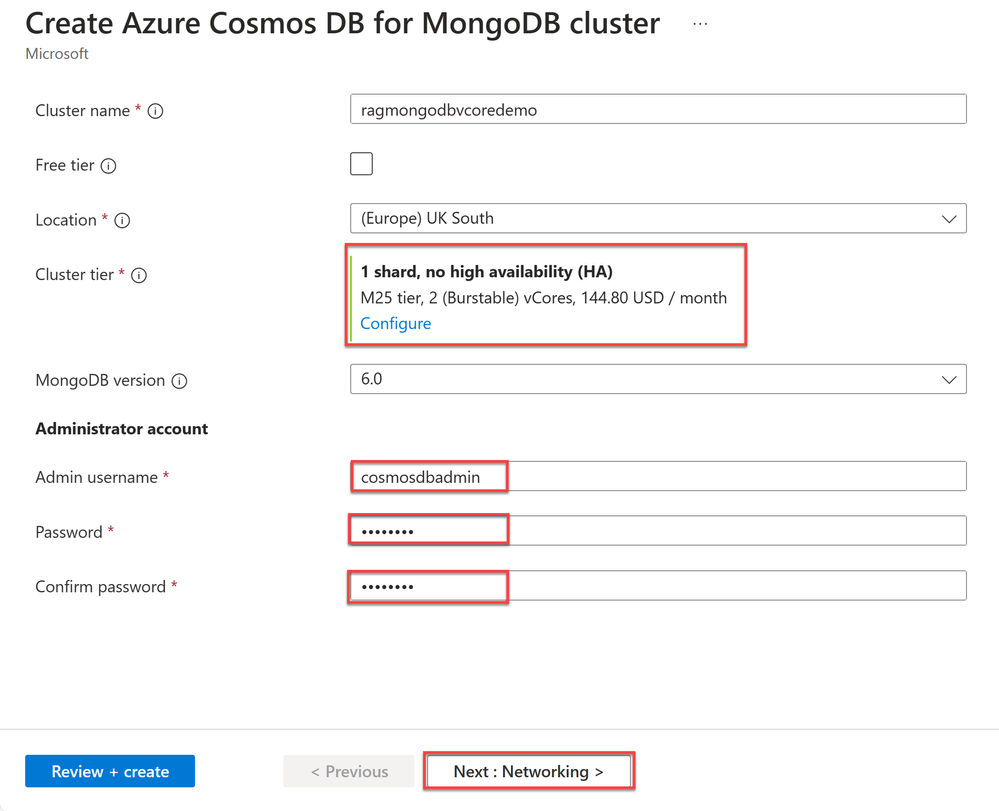Open the Location dropdown showing UK South
The height and width of the screenshot is (811, 999).
point(658,219)
